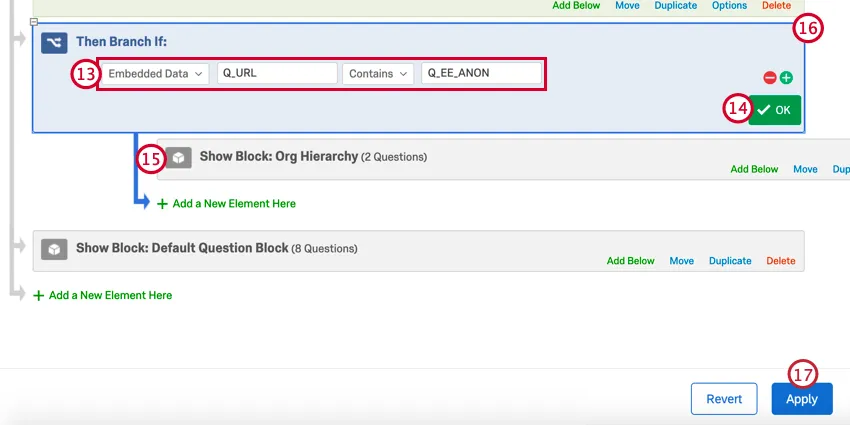
Task: Duplicate the Default Question Block
Action: pyautogui.click(x=730, y=261)
